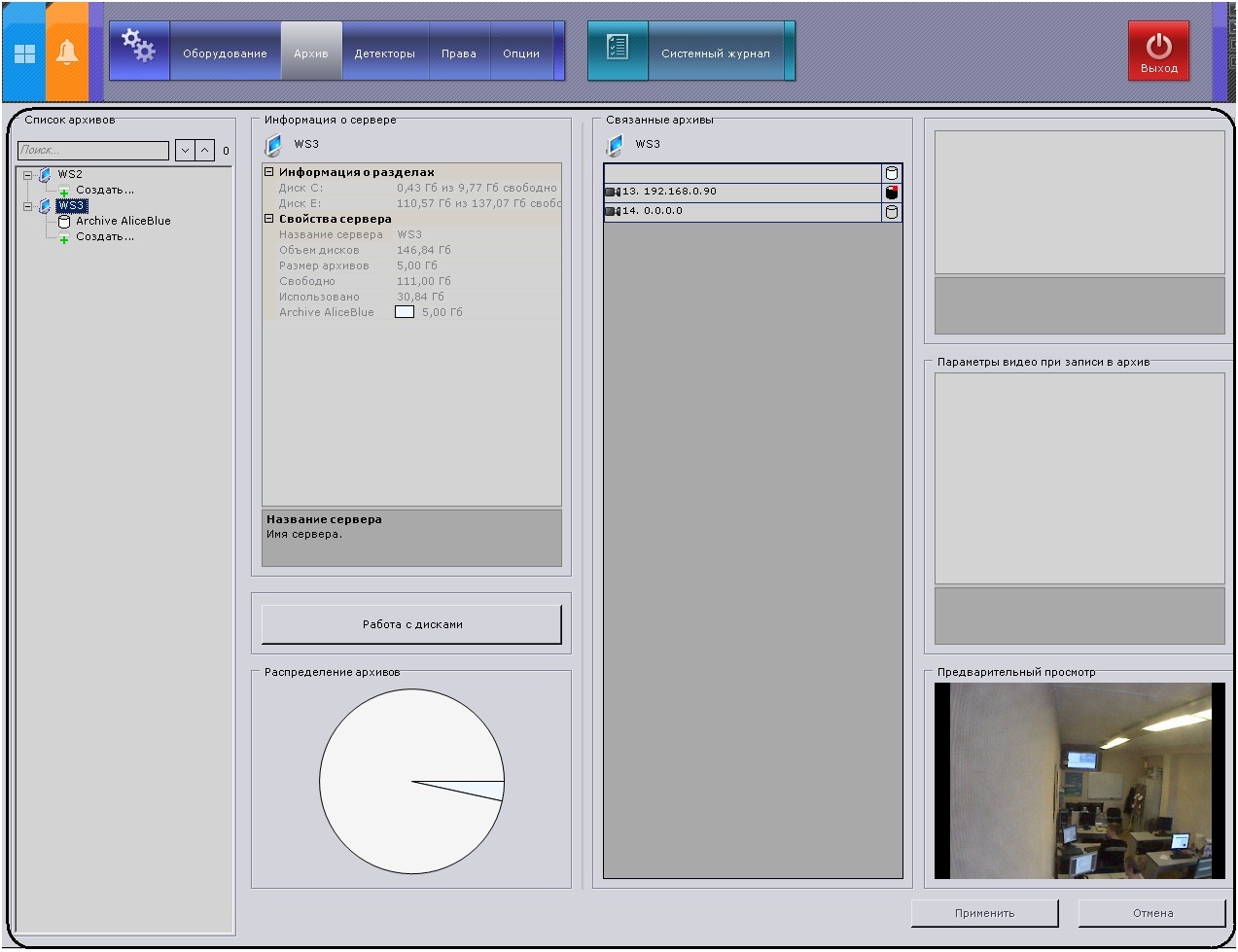The height and width of the screenshot is (952, 1238).
Task: Click the camera icon for 13. 192.168.0.90
Action: point(613,193)
